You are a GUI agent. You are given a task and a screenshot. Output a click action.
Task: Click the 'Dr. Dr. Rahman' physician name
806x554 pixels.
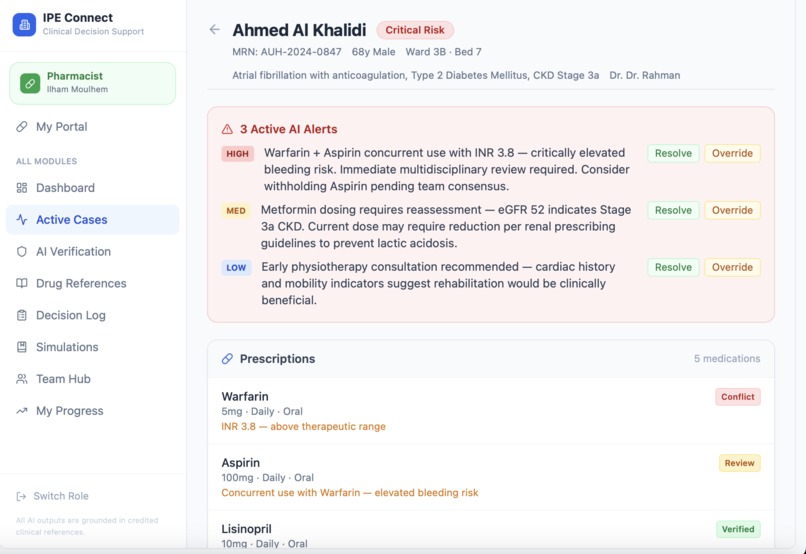coord(645,76)
